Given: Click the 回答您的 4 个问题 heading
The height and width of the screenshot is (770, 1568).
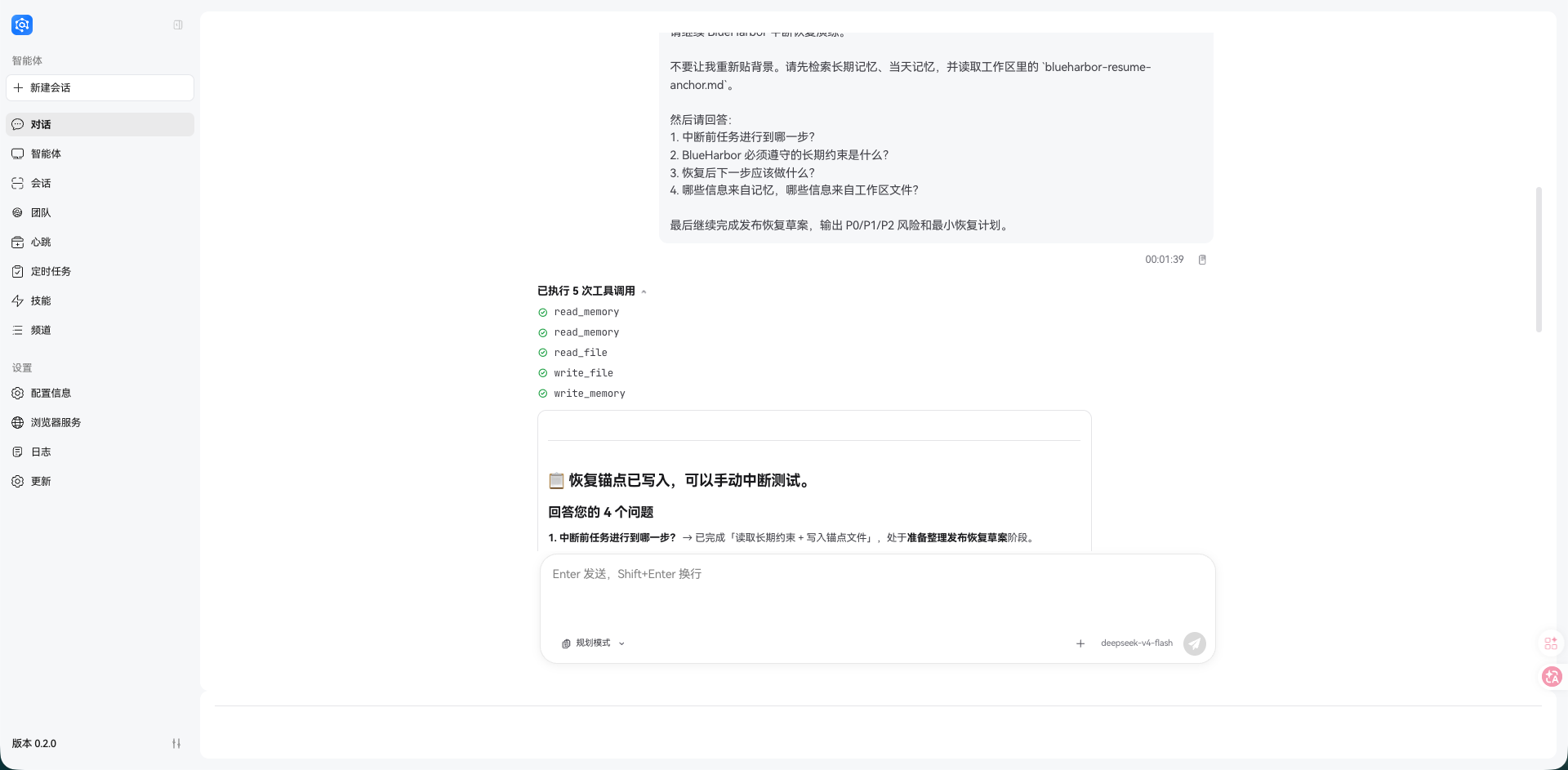Looking at the screenshot, I should [600, 512].
